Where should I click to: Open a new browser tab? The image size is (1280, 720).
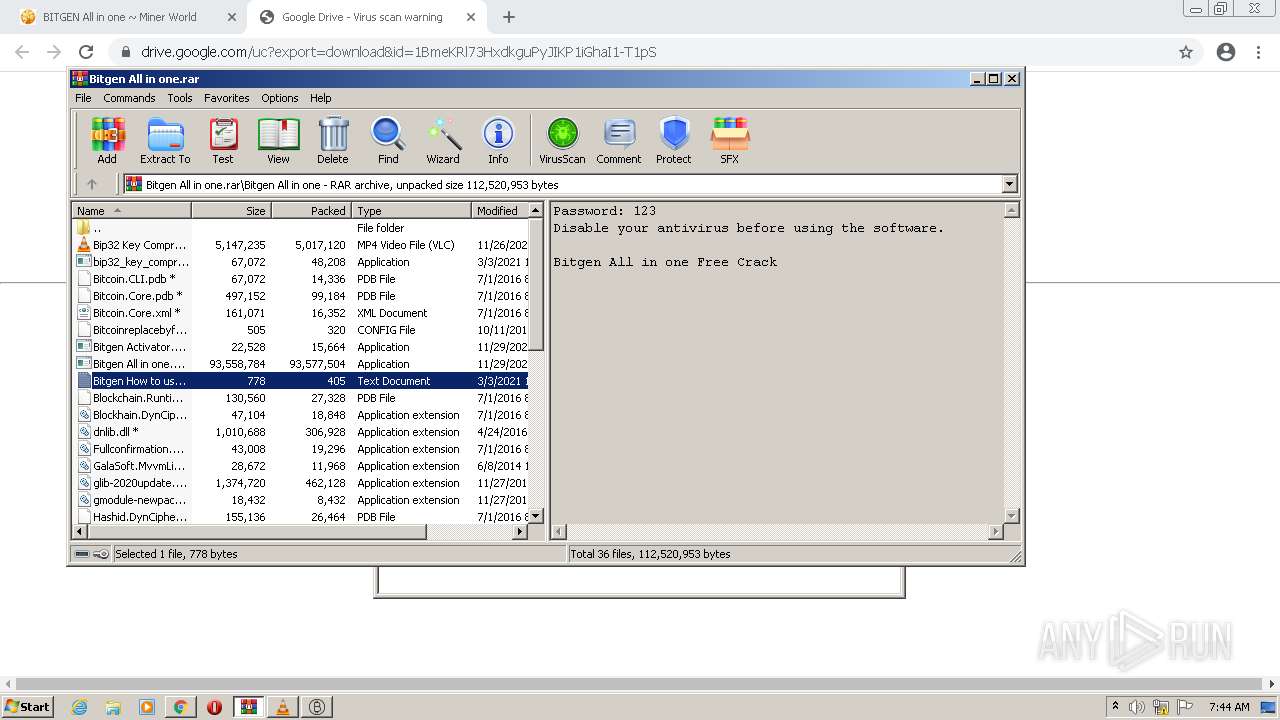click(509, 17)
